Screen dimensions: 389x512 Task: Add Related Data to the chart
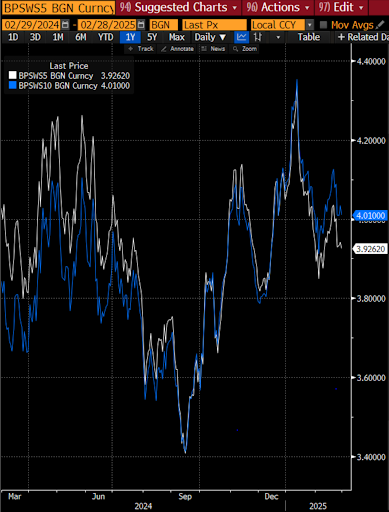coord(362,37)
